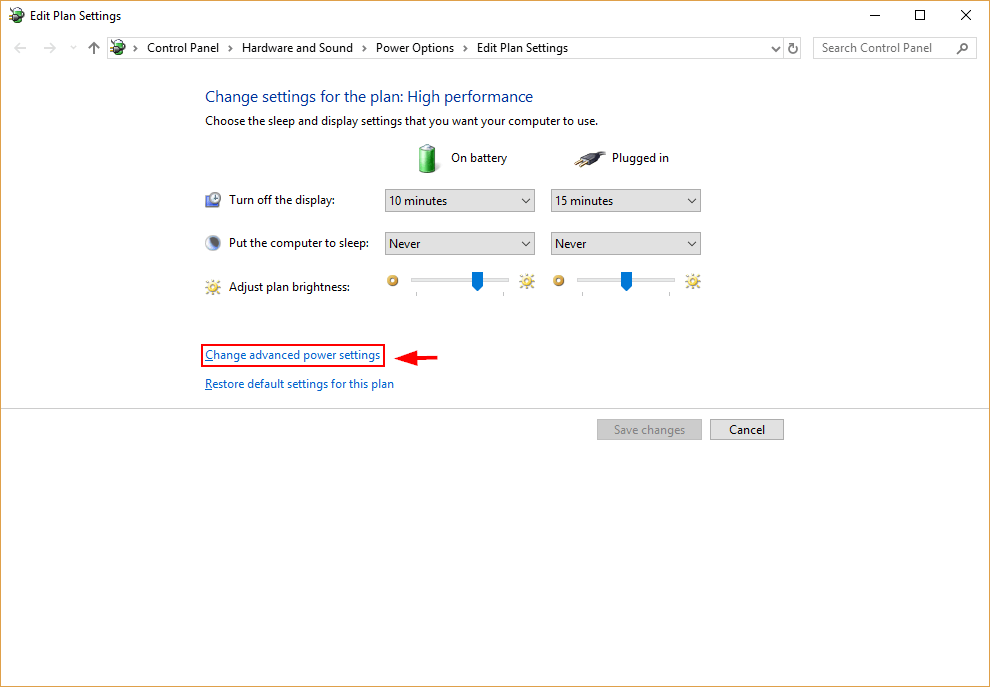This screenshot has width=990, height=687.
Task: Open On battery display timeout dropdown
Action: click(x=460, y=201)
